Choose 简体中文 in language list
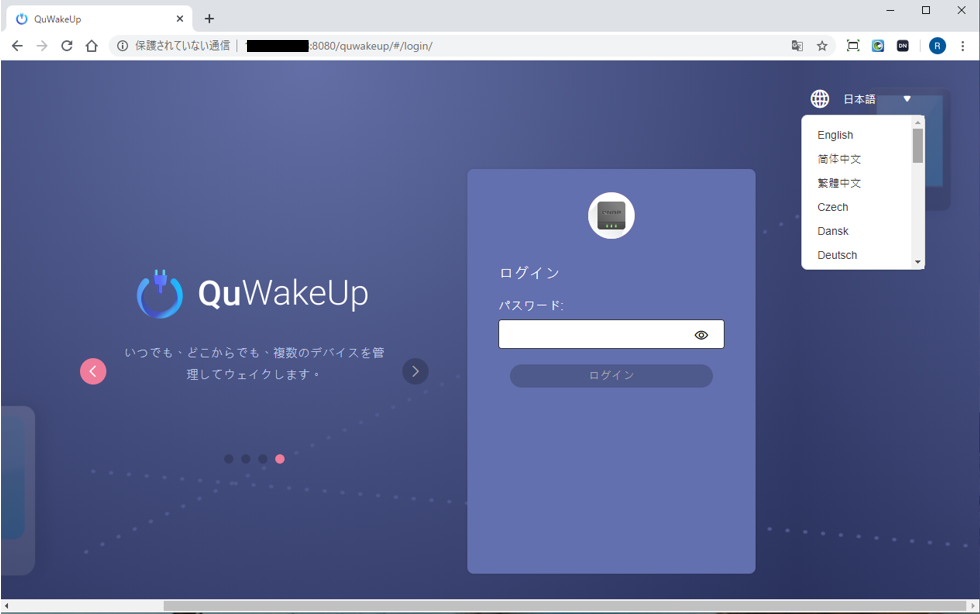This screenshot has height=614, width=980. point(839,159)
